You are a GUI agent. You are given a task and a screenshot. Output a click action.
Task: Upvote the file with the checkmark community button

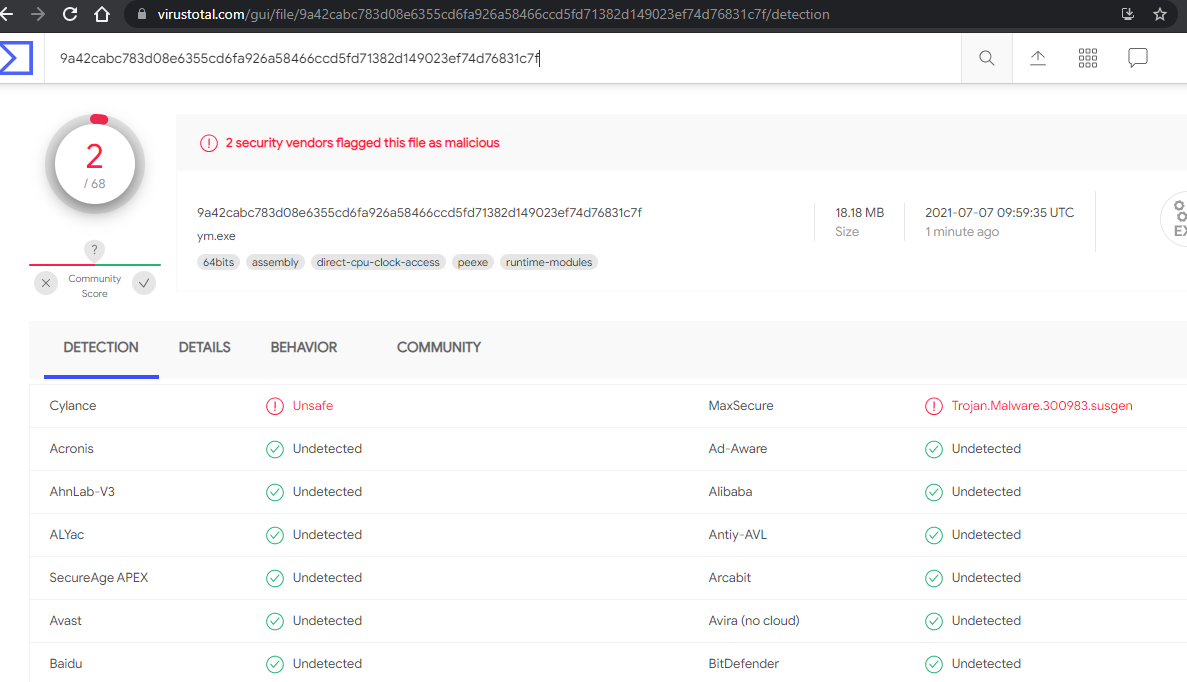pyautogui.click(x=143, y=283)
